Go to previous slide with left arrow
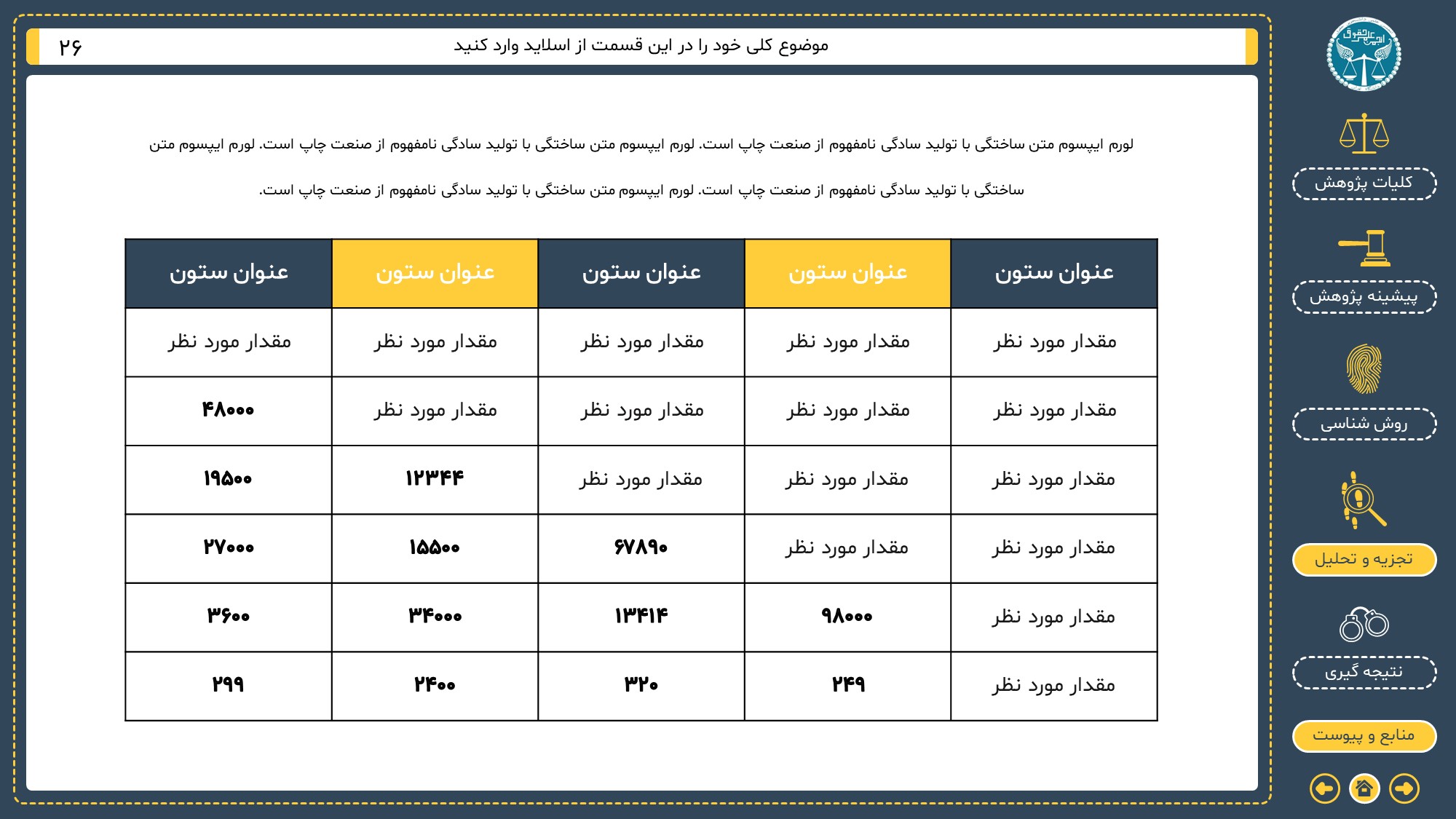The height and width of the screenshot is (819, 1456). [1324, 788]
